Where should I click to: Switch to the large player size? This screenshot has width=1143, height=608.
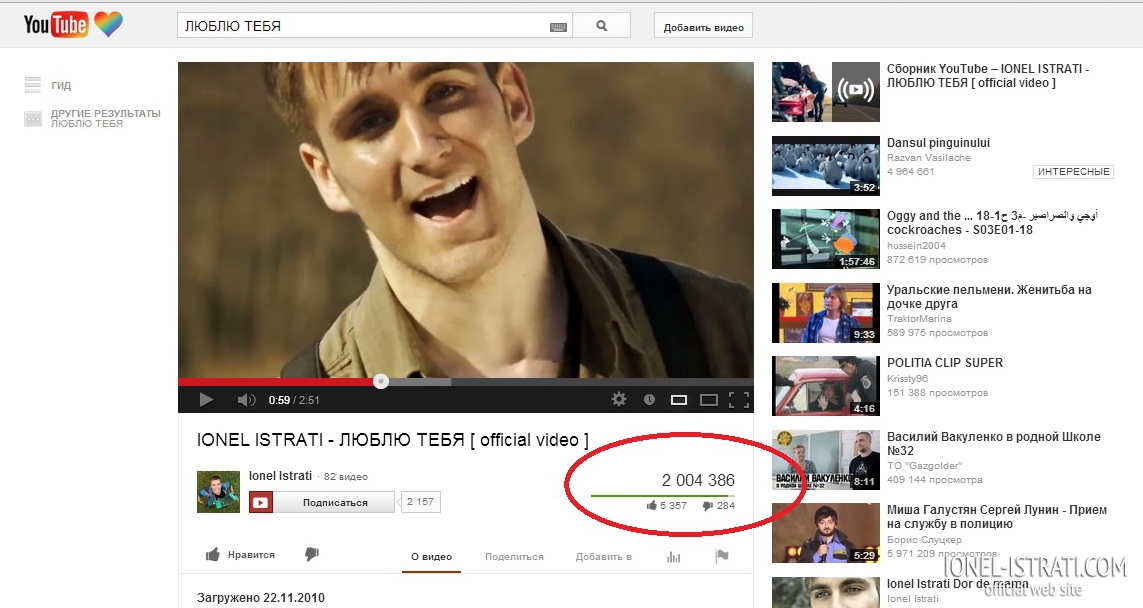coord(709,400)
